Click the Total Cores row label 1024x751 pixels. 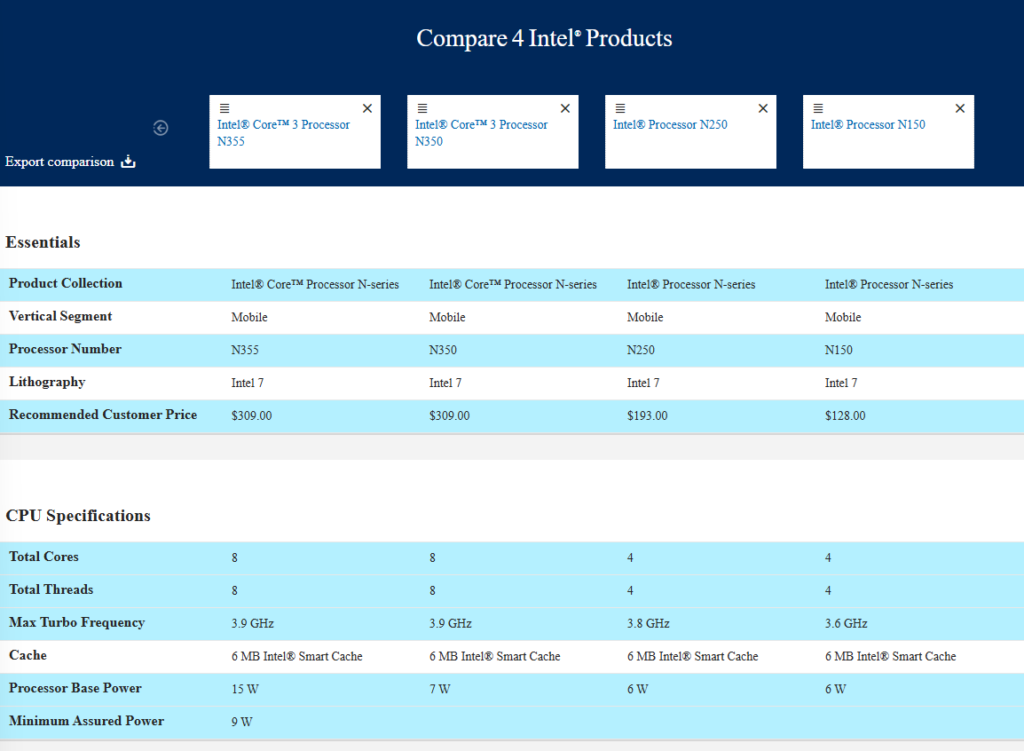coord(44,556)
